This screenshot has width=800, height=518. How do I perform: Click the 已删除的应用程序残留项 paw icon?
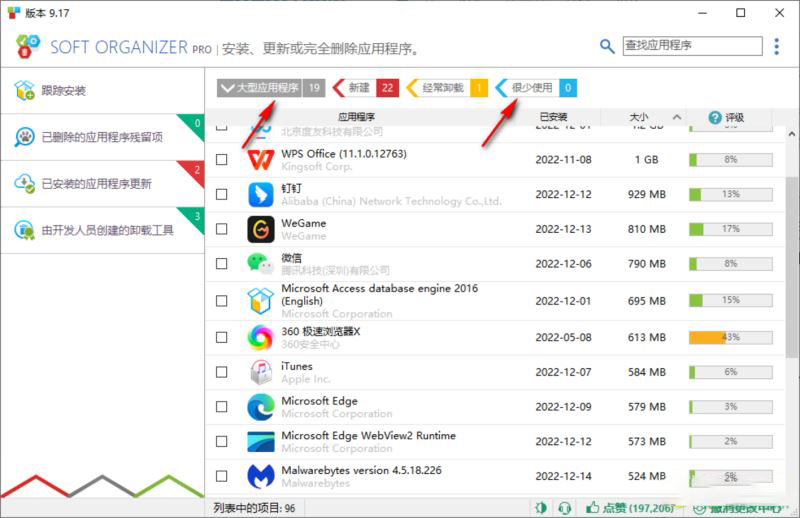click(x=24, y=137)
